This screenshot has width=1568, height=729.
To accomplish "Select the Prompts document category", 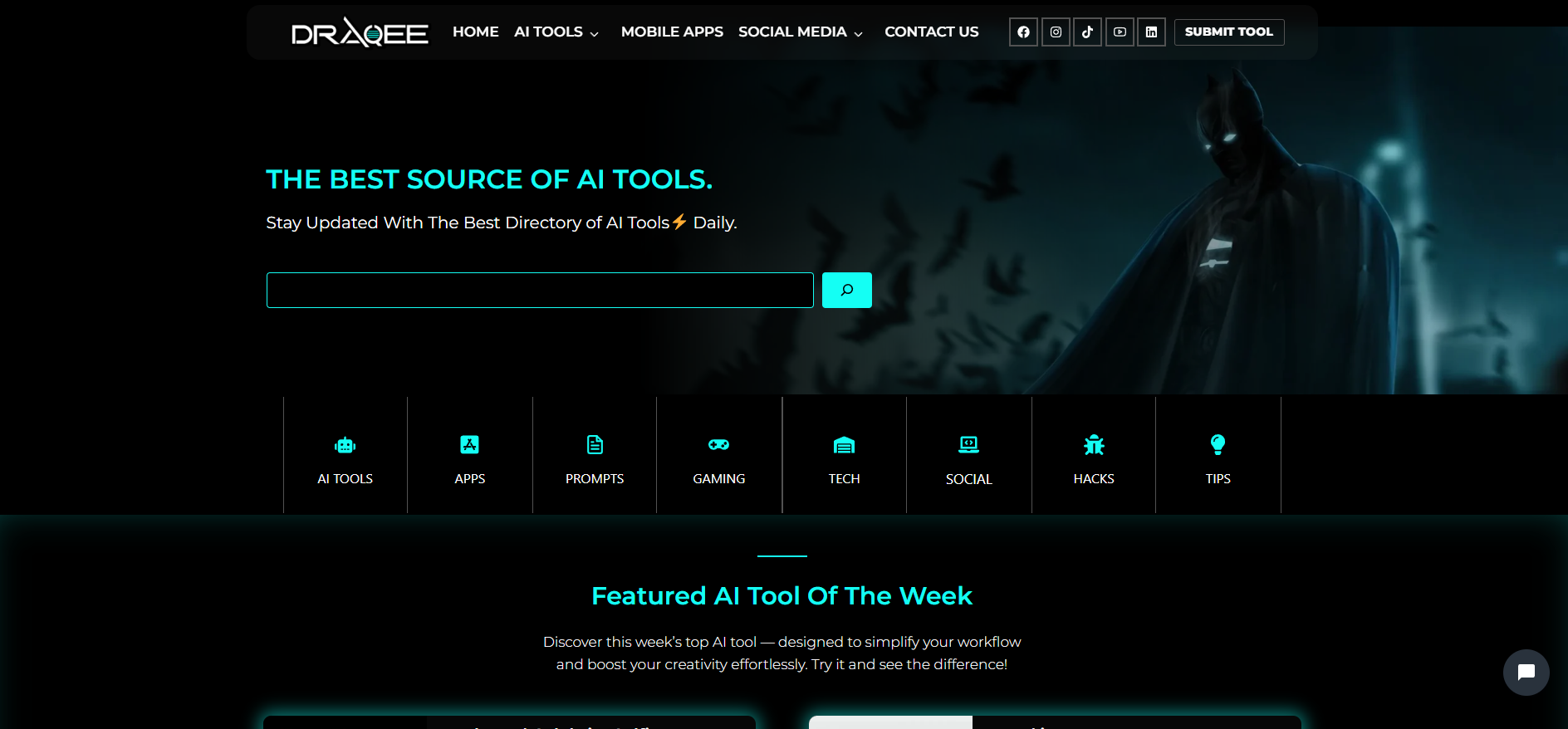I will pos(595,455).
